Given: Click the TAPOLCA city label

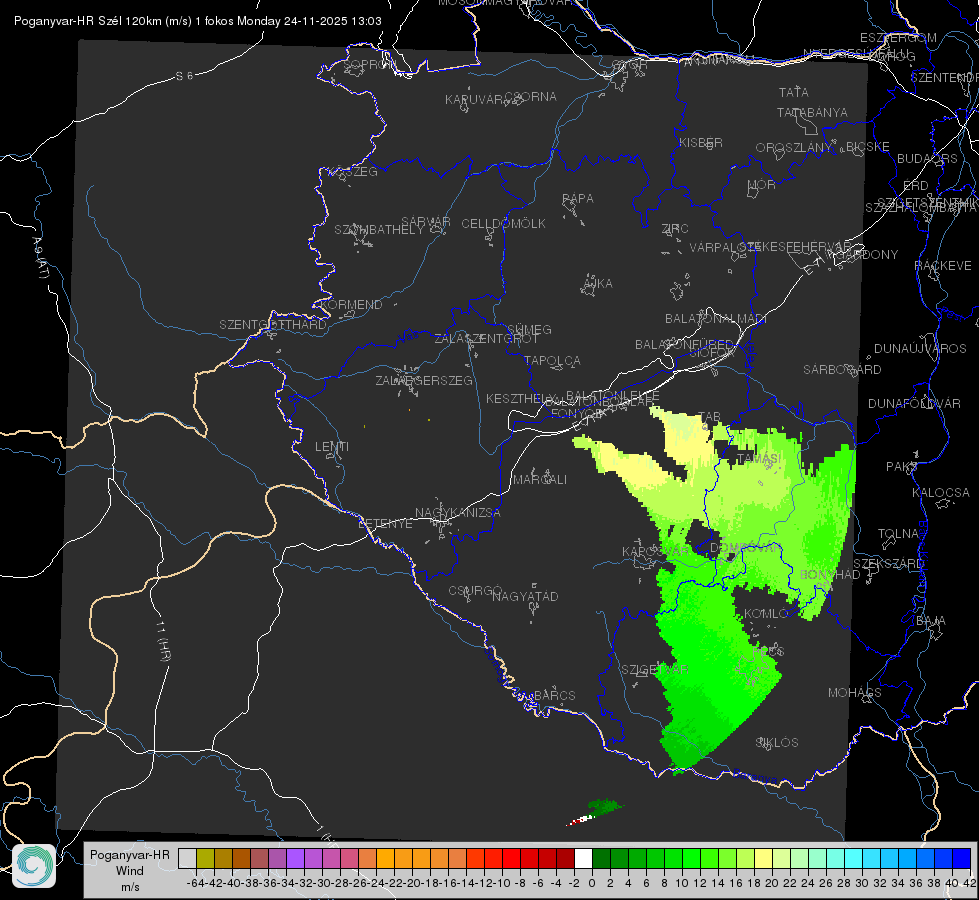Looking at the screenshot, I should point(553,361).
